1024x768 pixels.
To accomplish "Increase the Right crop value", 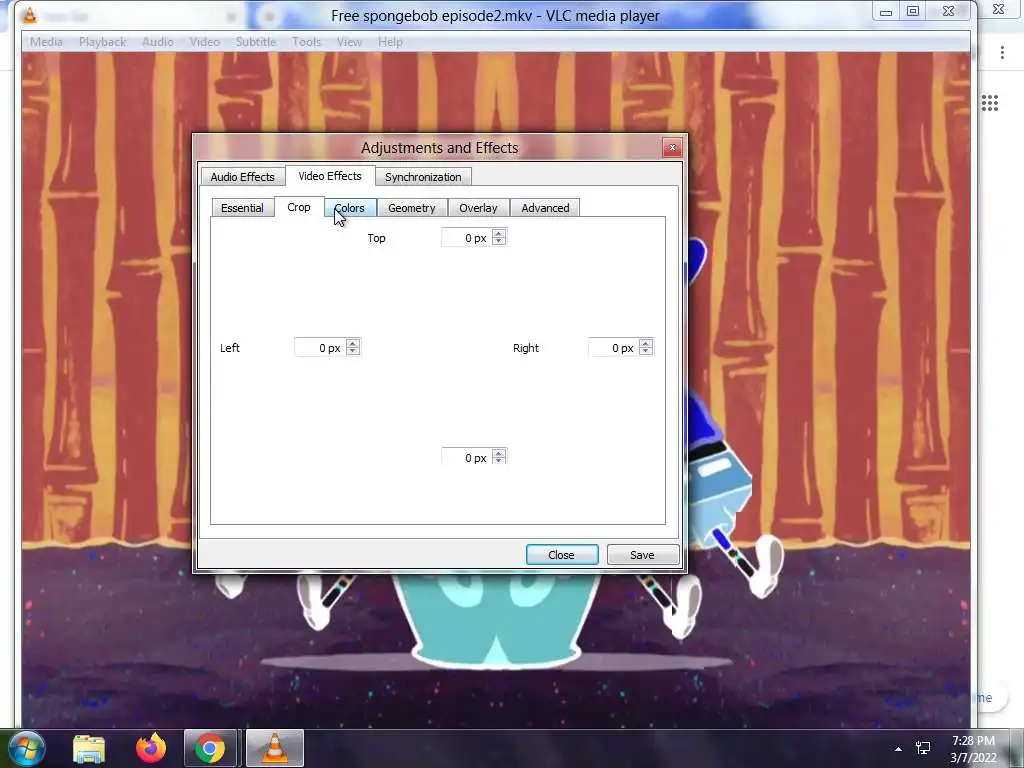I will (x=646, y=344).
